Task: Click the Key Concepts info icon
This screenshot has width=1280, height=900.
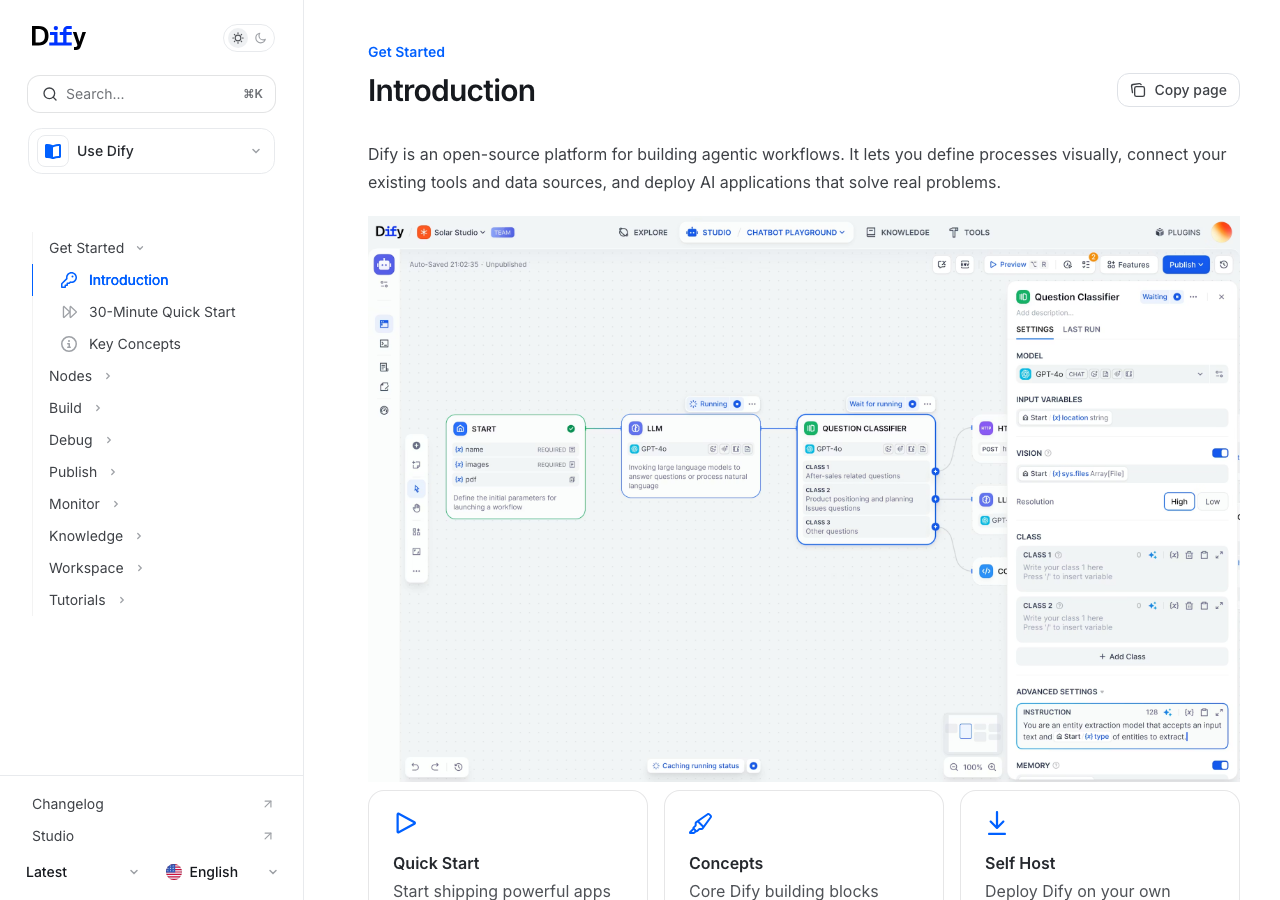Action: coord(69,344)
